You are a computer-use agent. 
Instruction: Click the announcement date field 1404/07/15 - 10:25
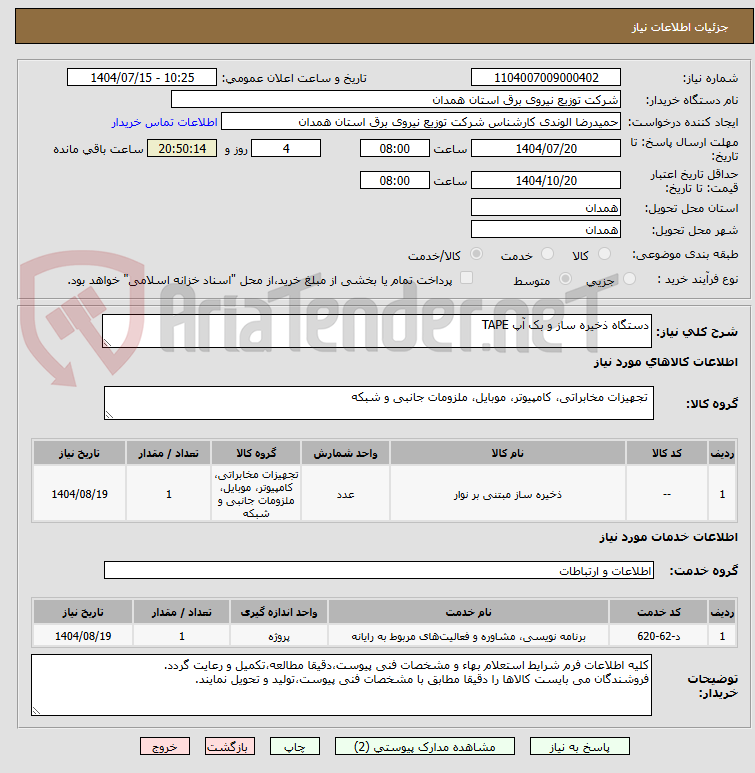[x=142, y=77]
